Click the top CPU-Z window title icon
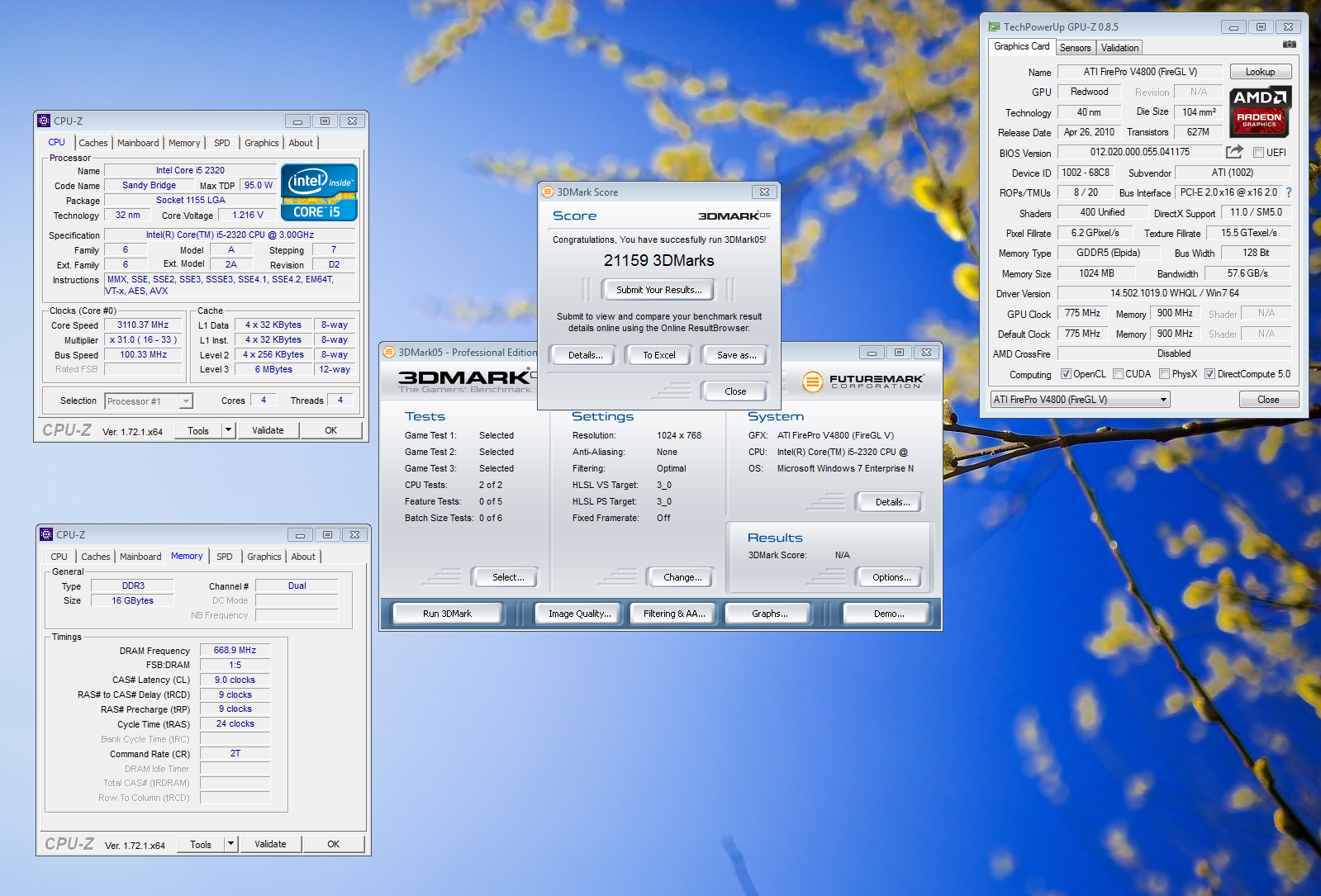 [x=45, y=121]
